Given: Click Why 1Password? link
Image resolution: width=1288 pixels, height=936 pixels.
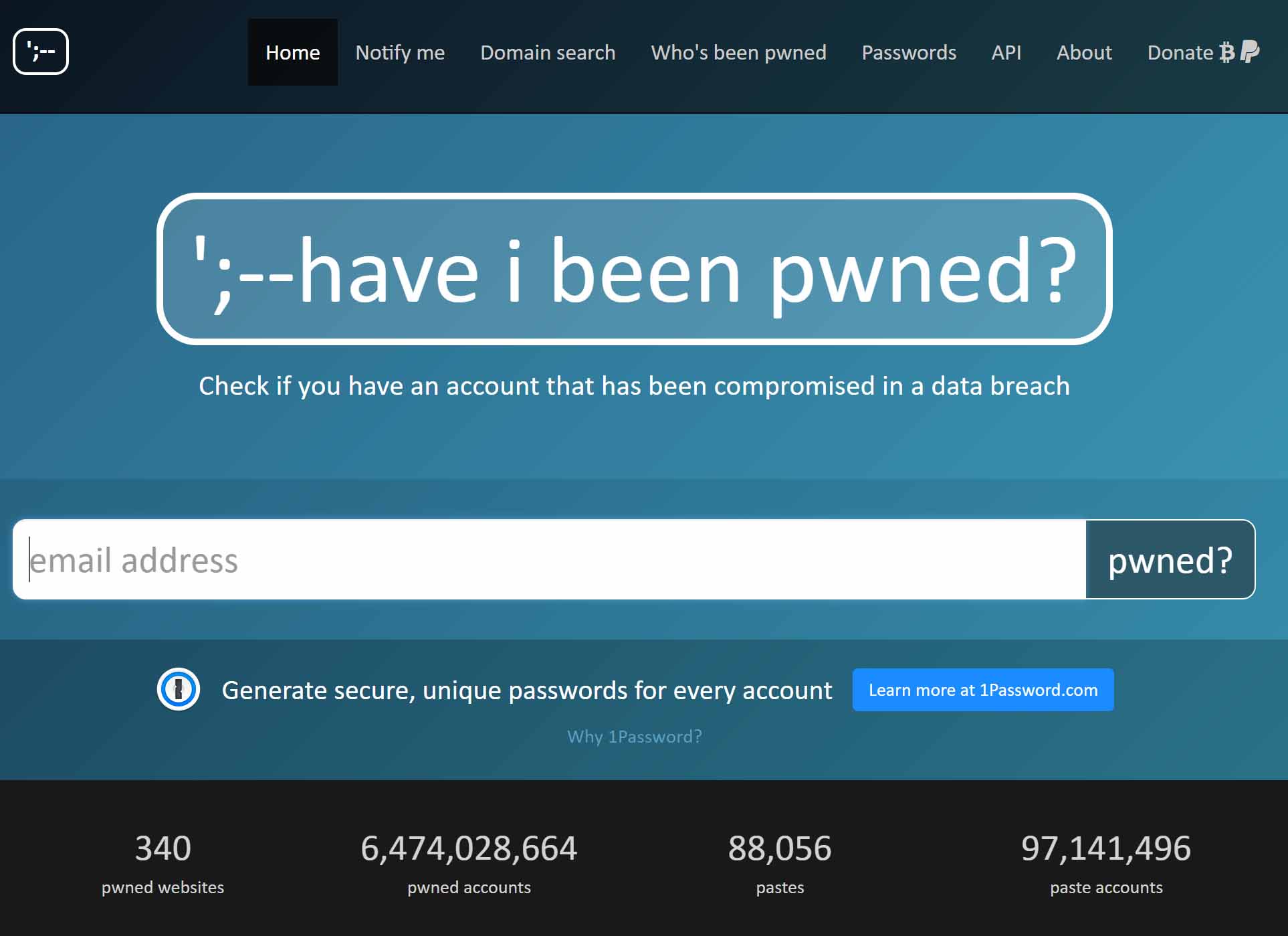Looking at the screenshot, I should pos(633,736).
